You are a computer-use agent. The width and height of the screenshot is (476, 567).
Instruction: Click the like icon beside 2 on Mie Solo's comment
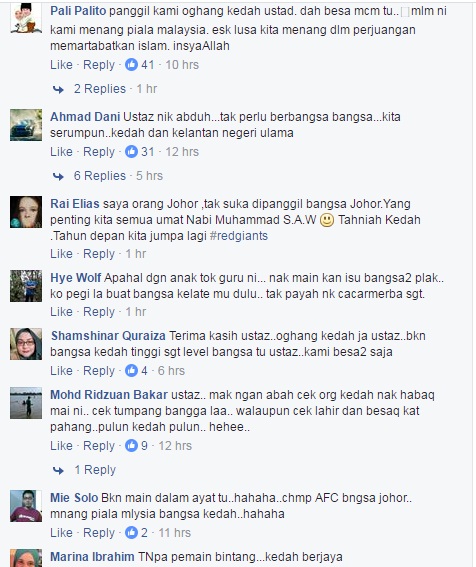131,533
